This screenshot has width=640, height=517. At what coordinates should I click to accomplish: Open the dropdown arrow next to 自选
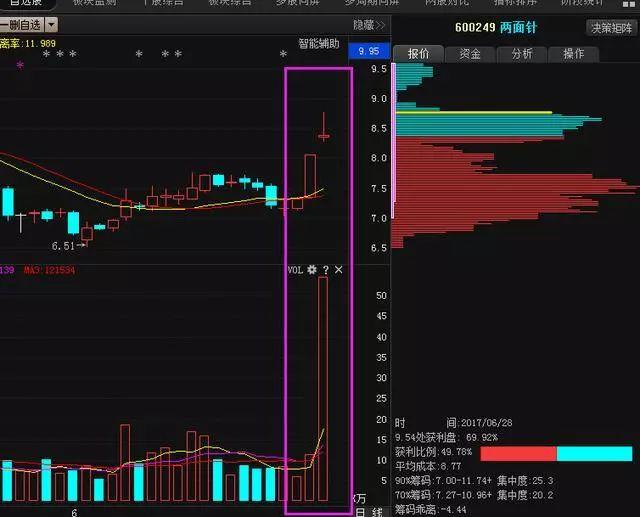51,24
